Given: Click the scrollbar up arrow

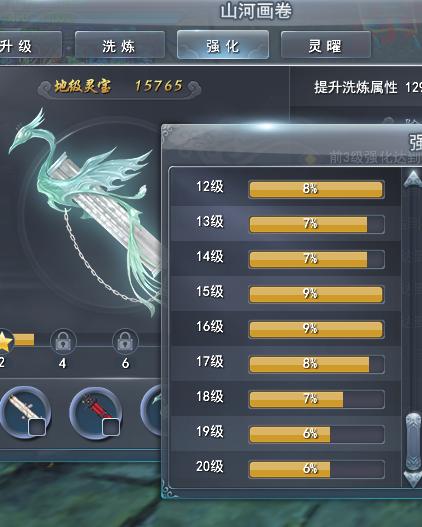Looking at the screenshot, I should [412, 178].
